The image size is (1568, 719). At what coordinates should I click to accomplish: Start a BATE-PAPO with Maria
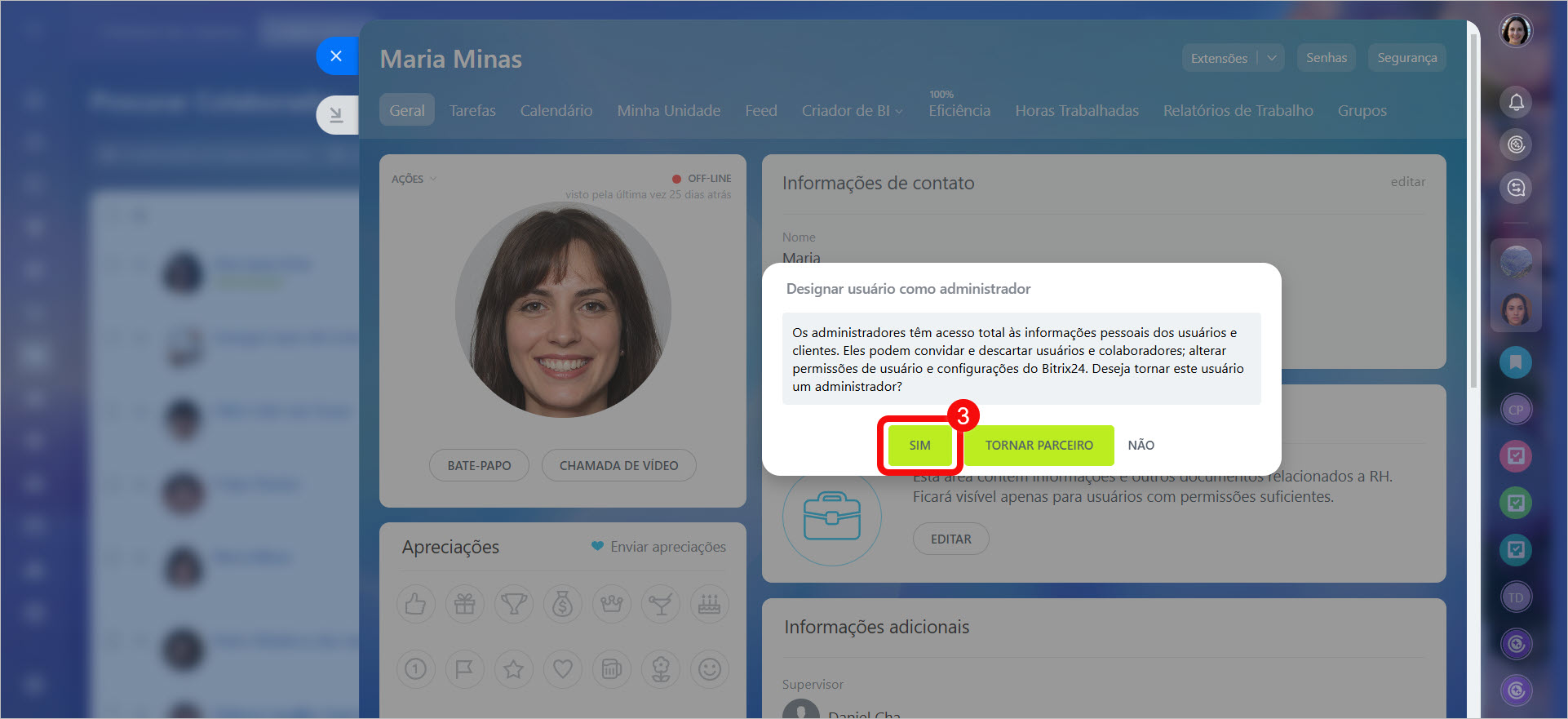coord(479,465)
